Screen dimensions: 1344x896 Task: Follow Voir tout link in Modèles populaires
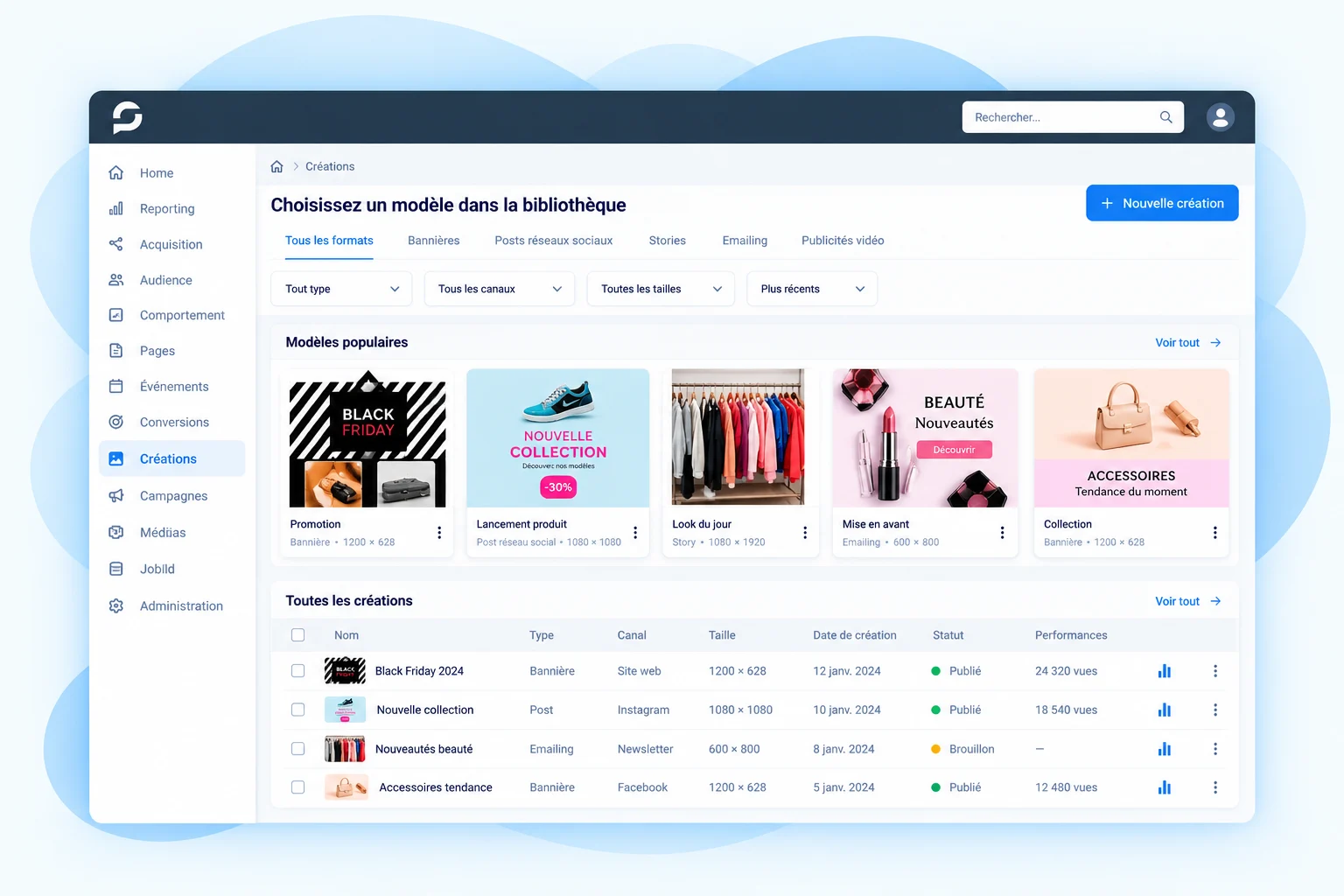1187,343
